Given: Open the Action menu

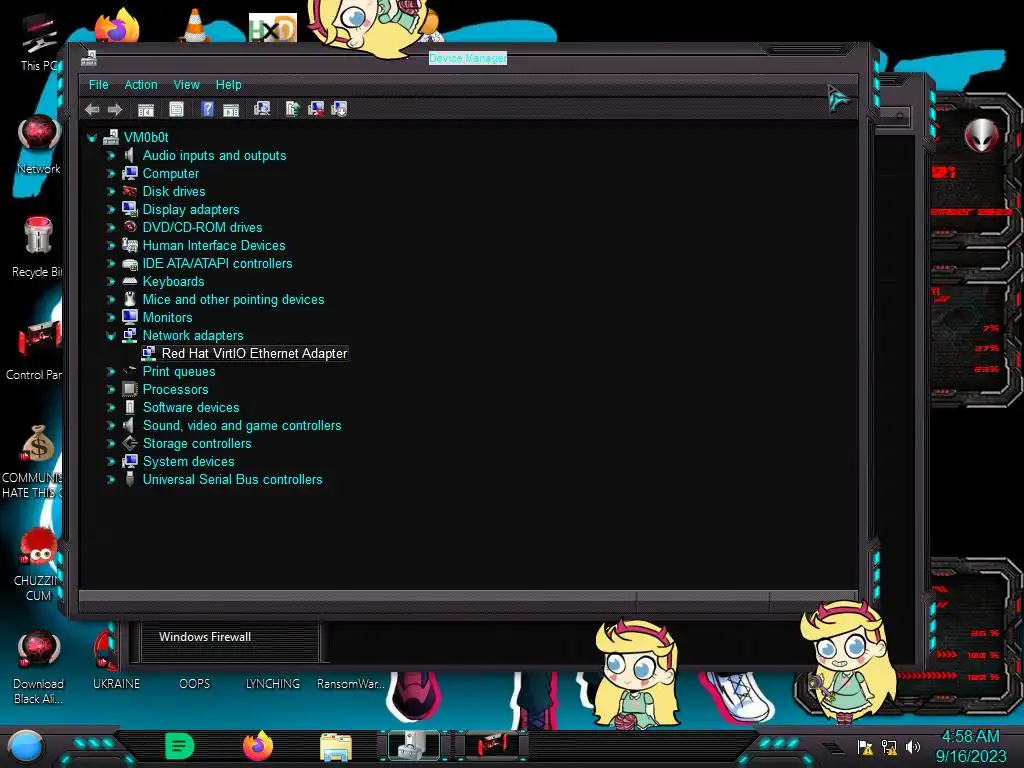Looking at the screenshot, I should tap(141, 85).
